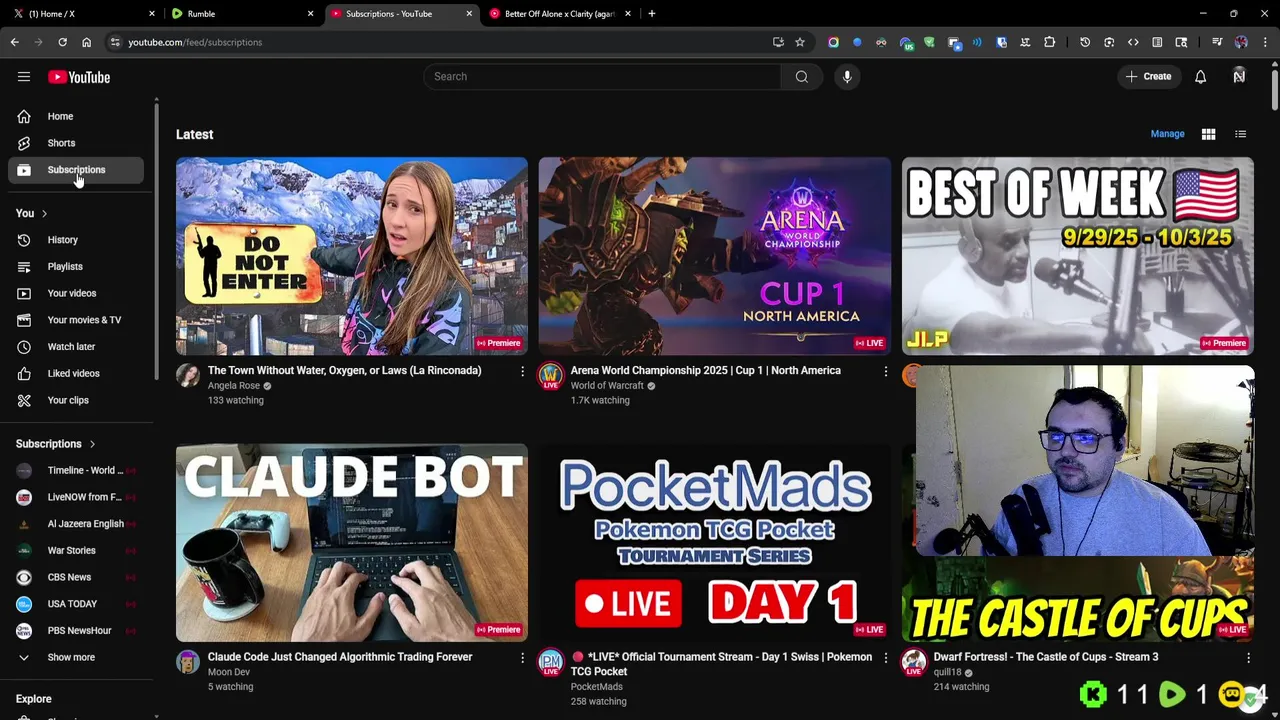The width and height of the screenshot is (1280, 720).
Task: Open the notifications bell
Action: 1200,77
